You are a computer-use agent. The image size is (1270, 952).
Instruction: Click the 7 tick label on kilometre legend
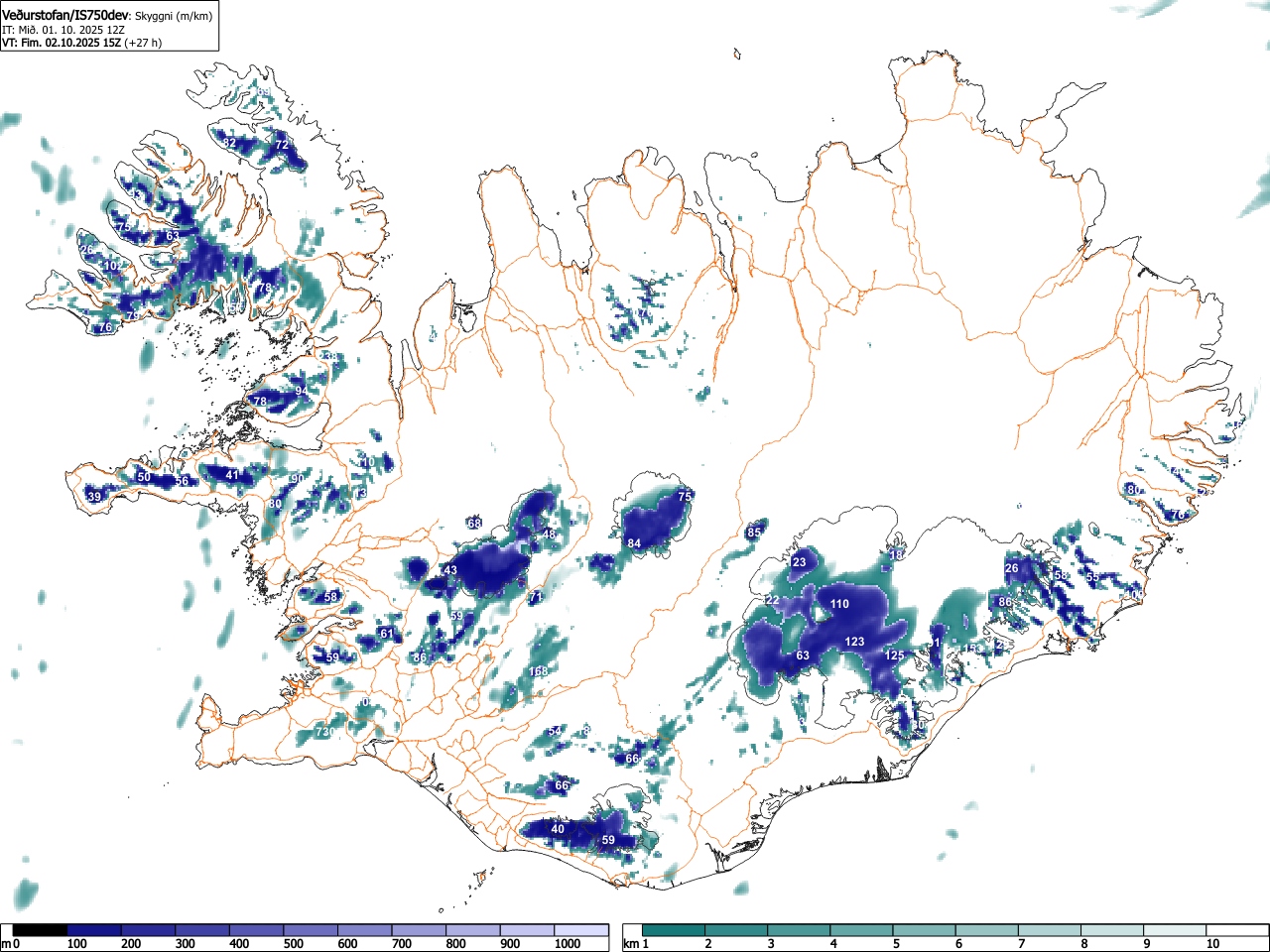1022,944
